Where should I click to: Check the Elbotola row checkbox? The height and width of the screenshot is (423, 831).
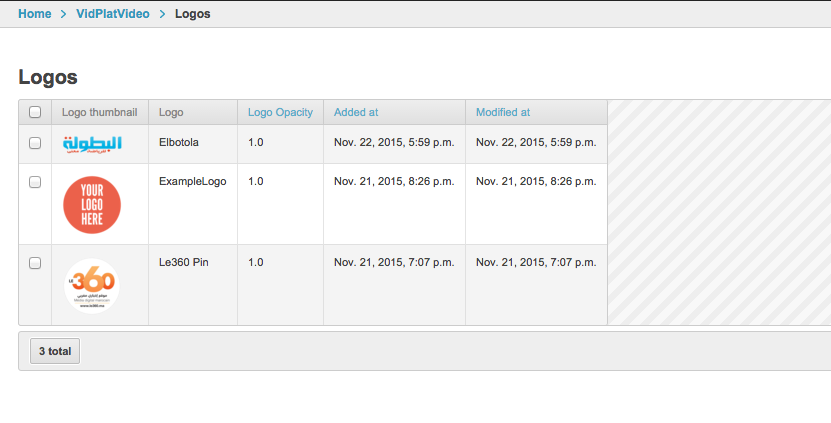tap(35, 143)
